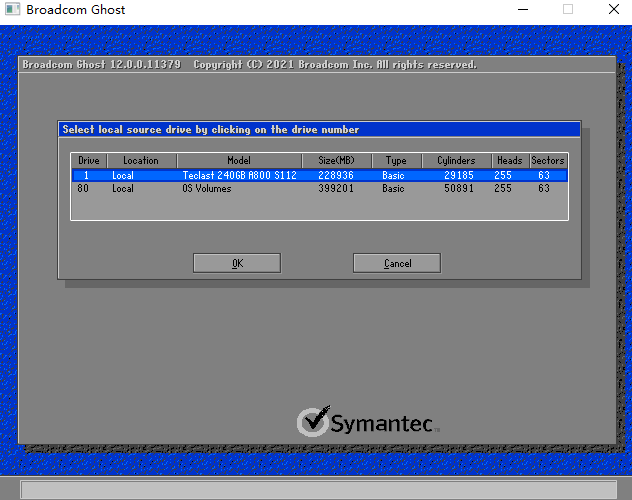This screenshot has width=632, height=500.
Task: Minimize the Broadcom Ghost window
Action: click(522, 10)
